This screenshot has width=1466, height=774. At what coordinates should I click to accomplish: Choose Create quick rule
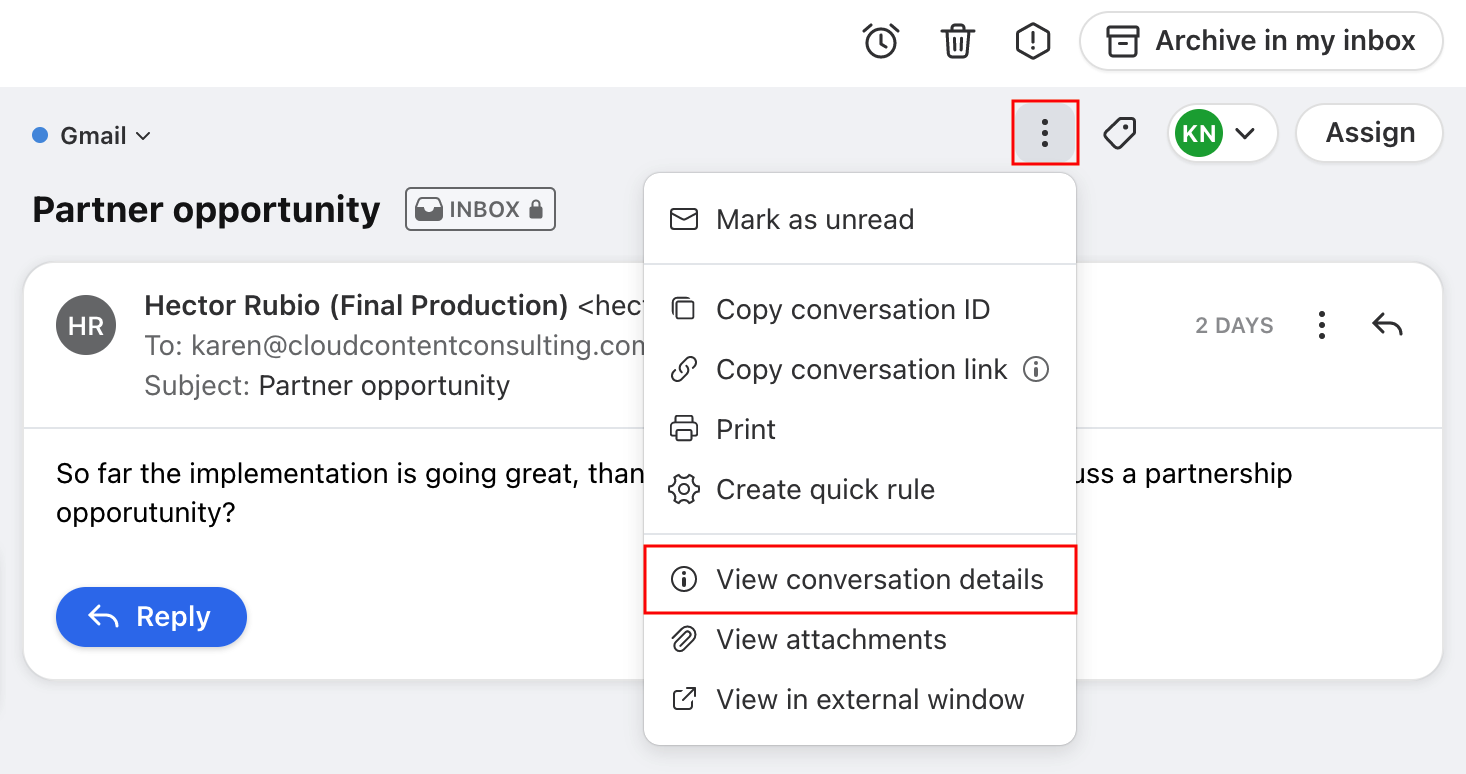[825, 490]
